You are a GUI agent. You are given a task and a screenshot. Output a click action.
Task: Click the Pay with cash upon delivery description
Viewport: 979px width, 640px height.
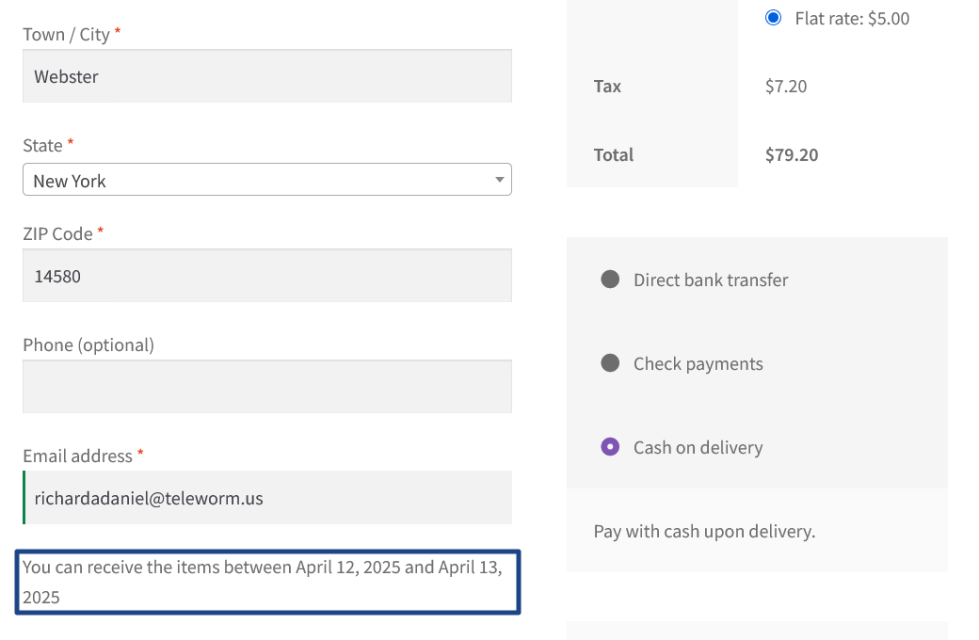(704, 531)
